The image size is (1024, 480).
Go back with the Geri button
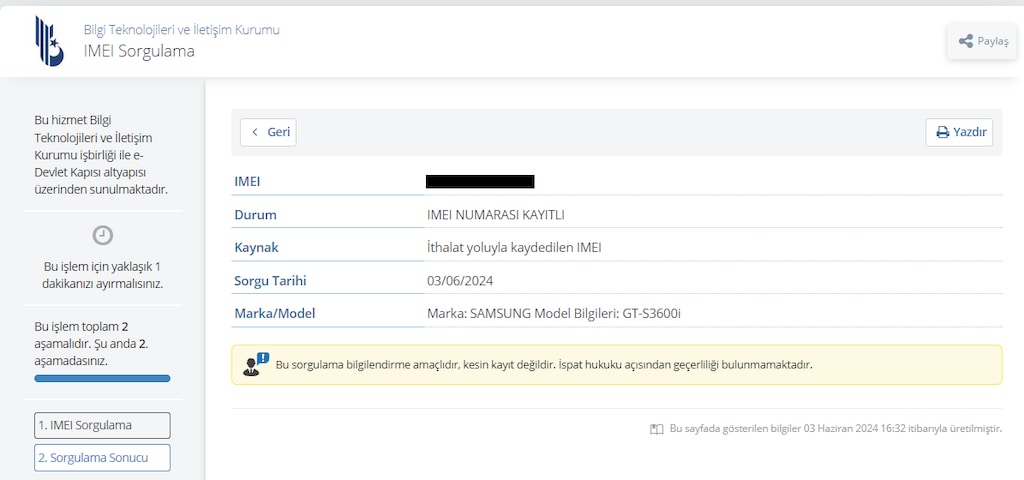[x=268, y=132]
